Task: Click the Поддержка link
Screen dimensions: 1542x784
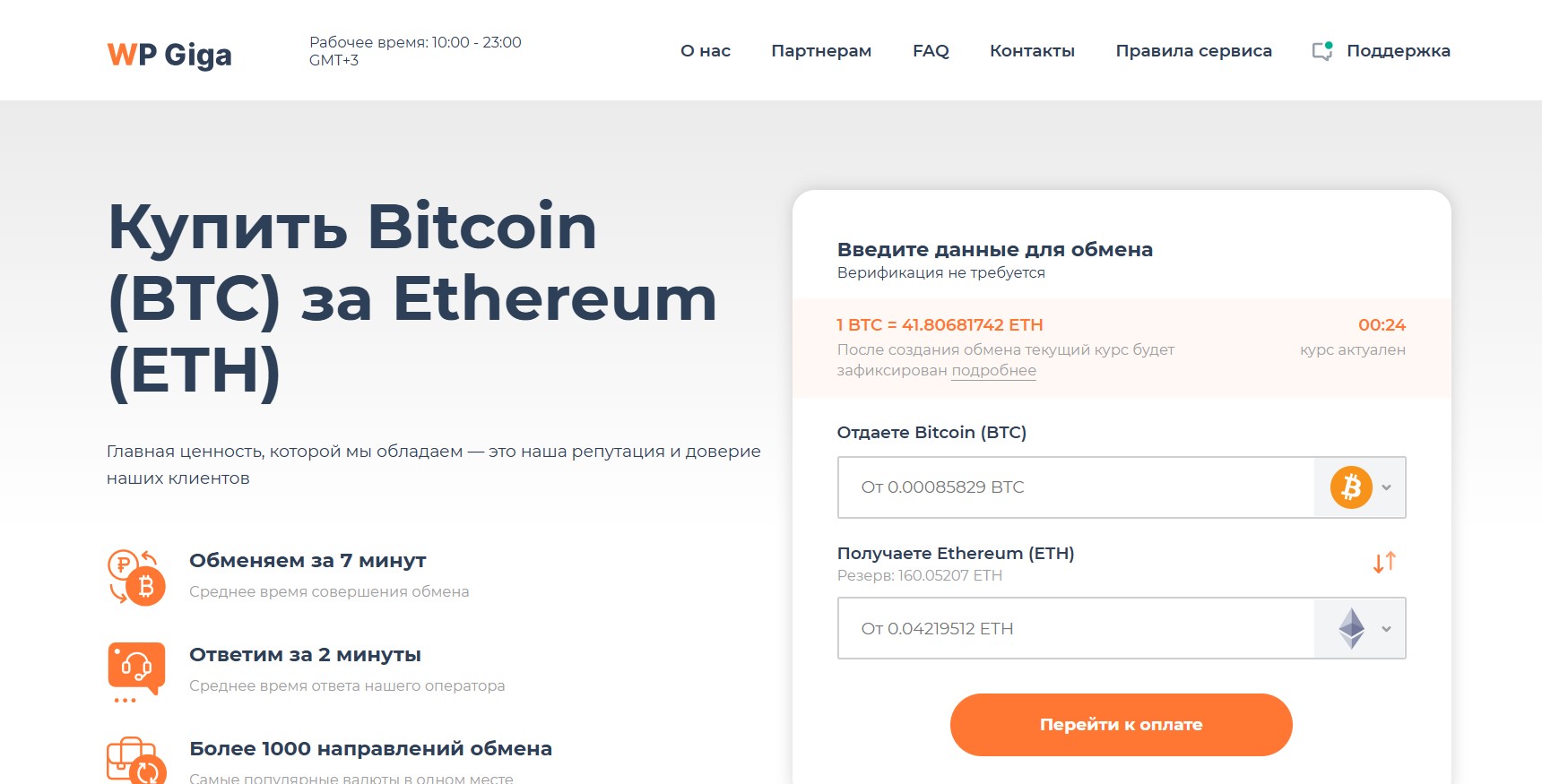Action: pyautogui.click(x=1399, y=51)
